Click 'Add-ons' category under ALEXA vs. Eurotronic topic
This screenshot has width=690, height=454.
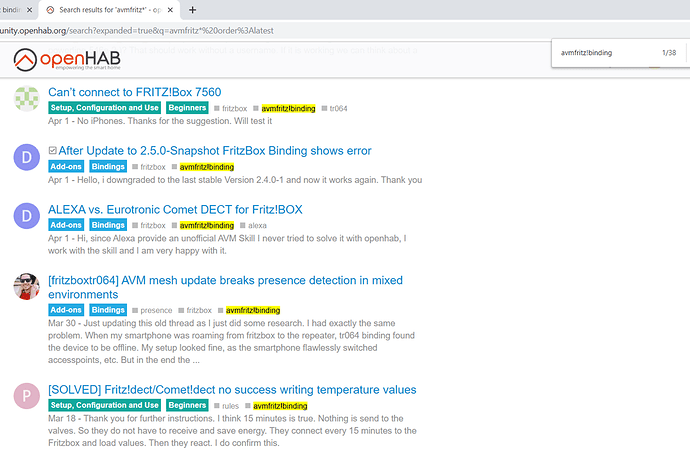click(66, 225)
